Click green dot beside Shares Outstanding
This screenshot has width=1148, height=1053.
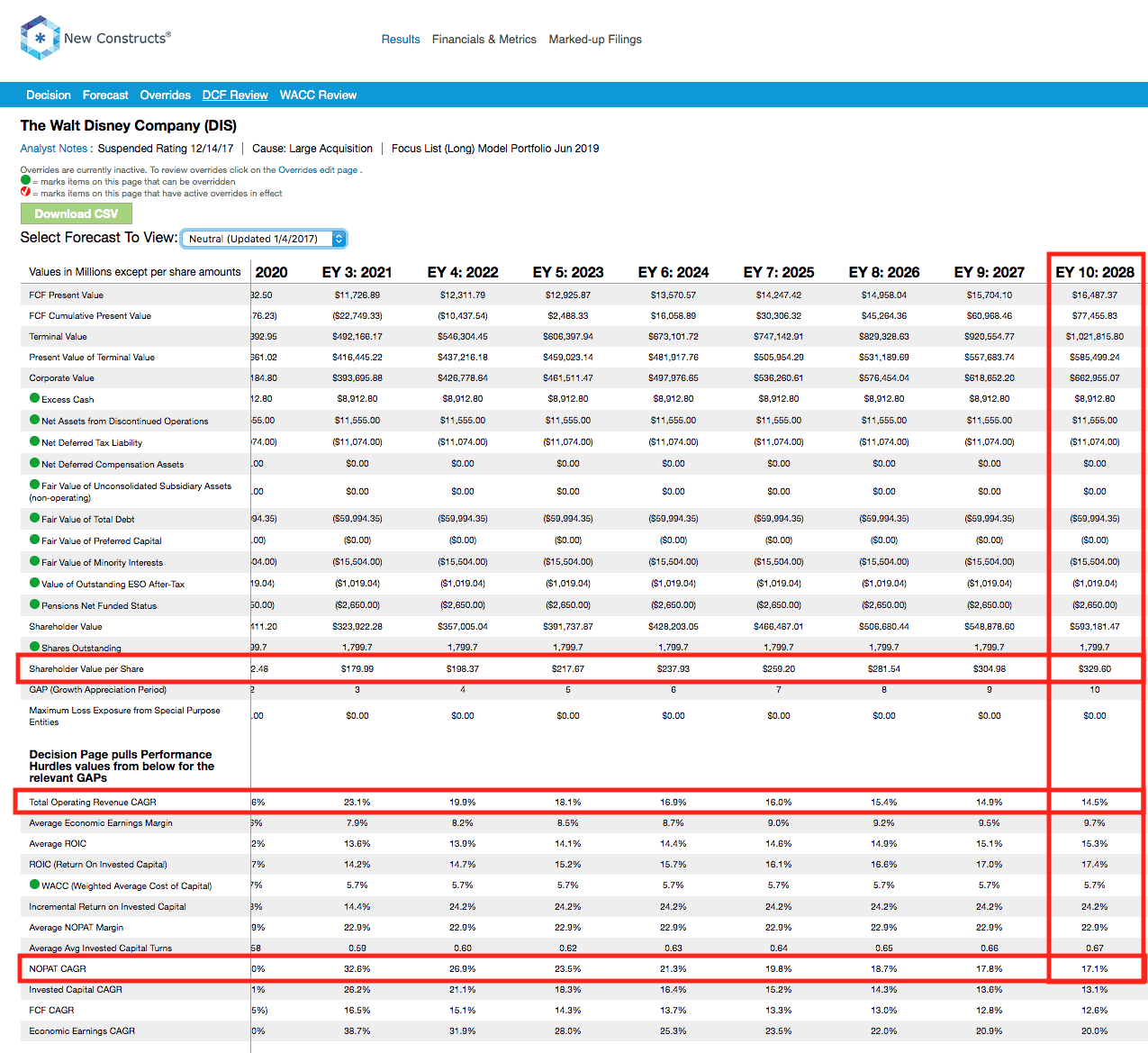click(x=35, y=647)
